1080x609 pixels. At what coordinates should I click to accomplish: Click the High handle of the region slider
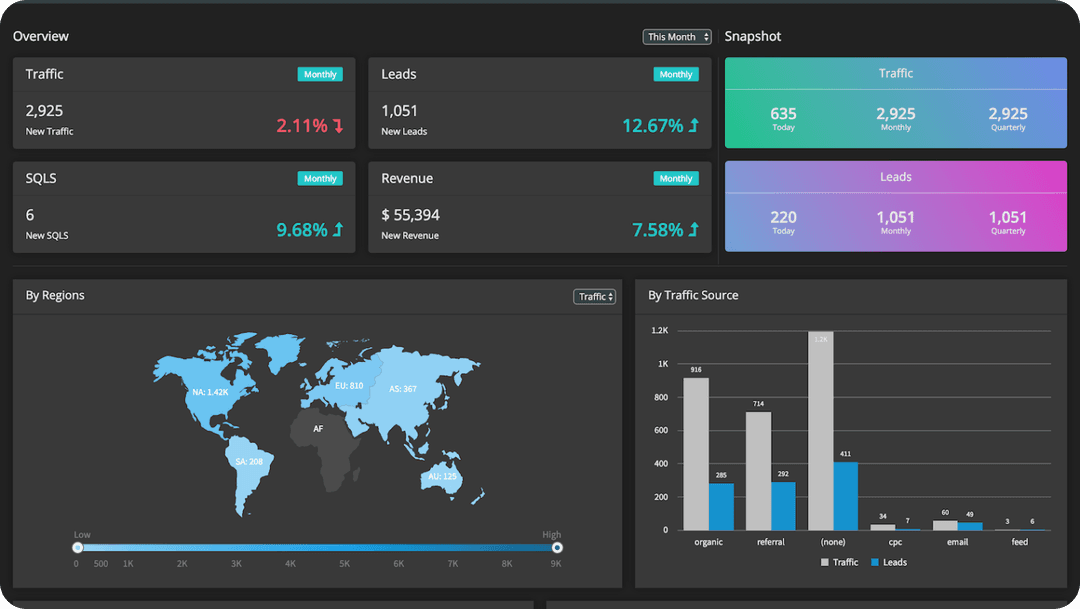pos(557,548)
